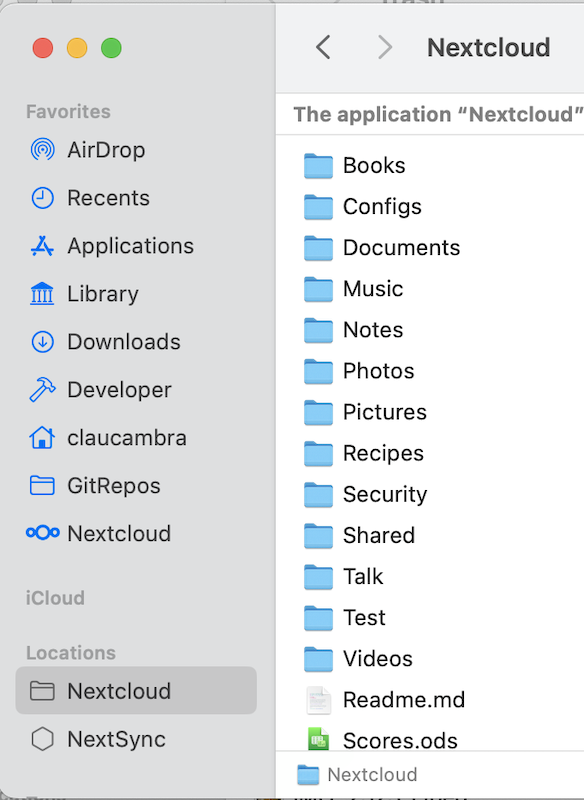Click the Nextcloud window title

[x=489, y=47]
